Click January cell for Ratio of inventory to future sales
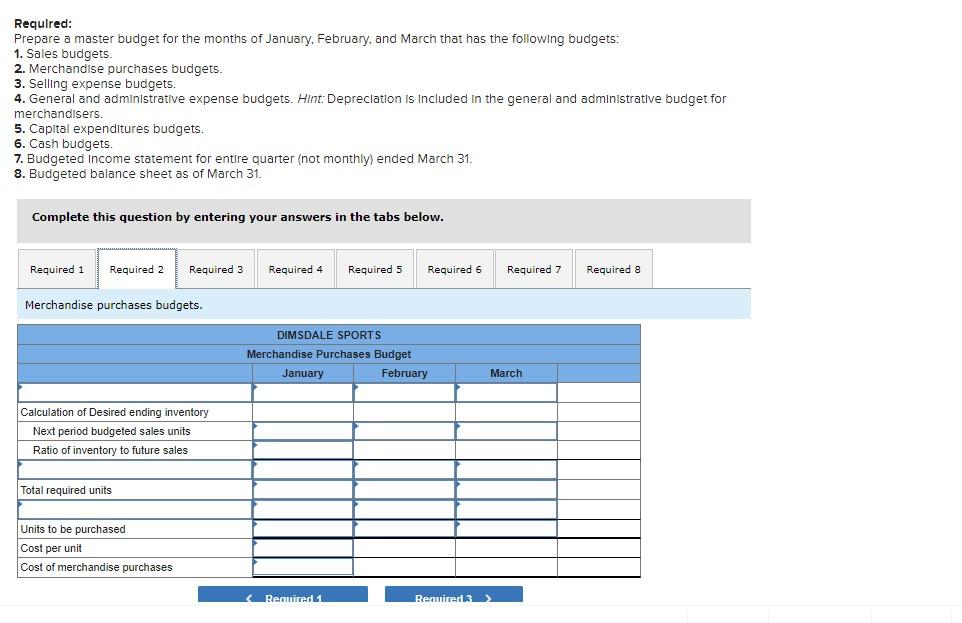 (303, 450)
